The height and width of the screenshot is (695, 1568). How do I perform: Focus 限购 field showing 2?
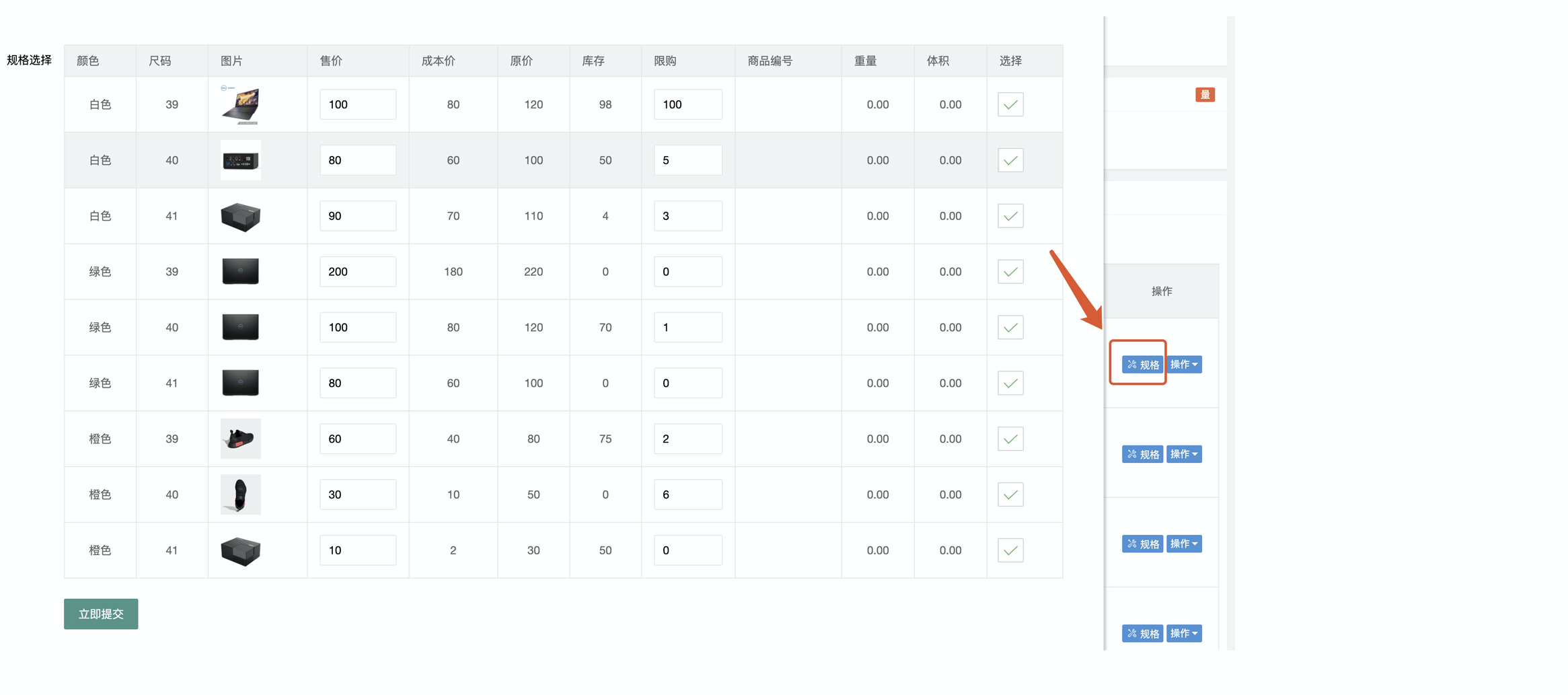[x=687, y=439]
